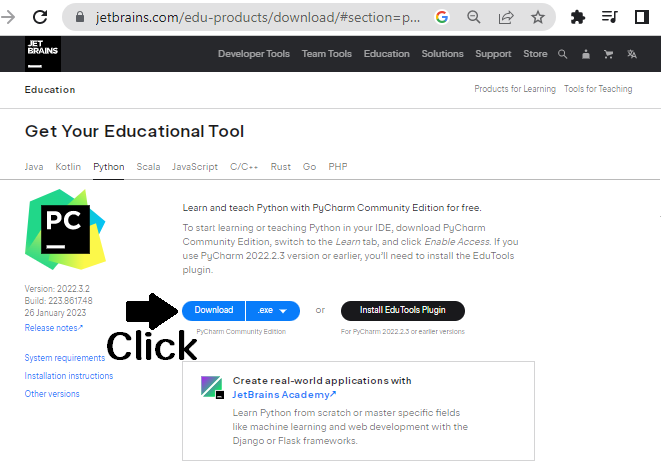The width and height of the screenshot is (661, 466).
Task: Open Support menu
Action: (493, 54)
